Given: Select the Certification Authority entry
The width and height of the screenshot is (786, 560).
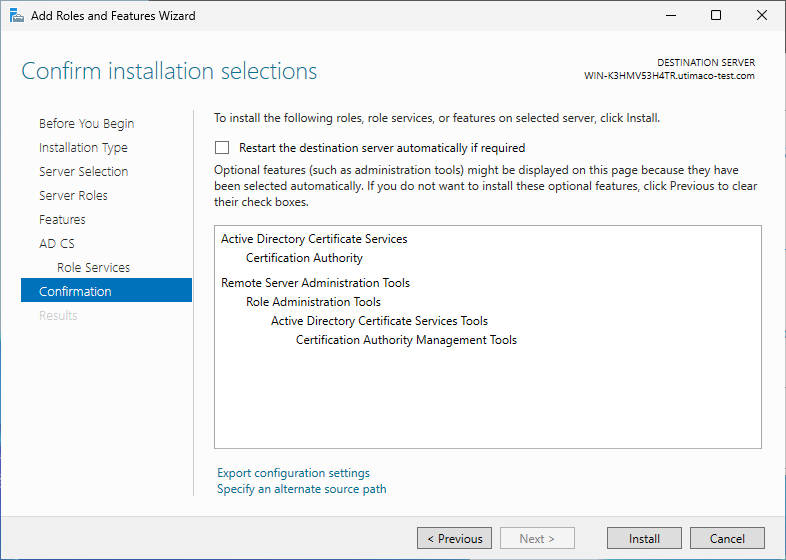Looking at the screenshot, I should click(x=304, y=258).
